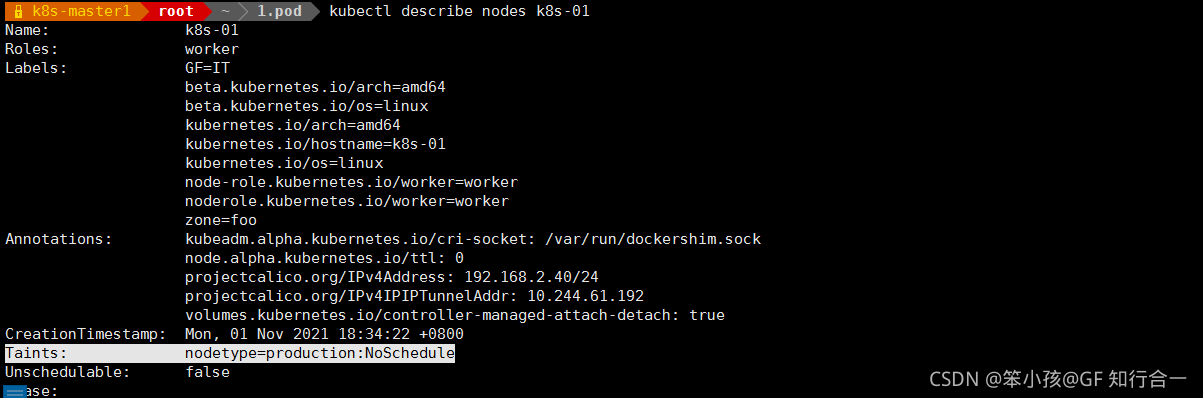The width and height of the screenshot is (1203, 398).
Task: Click the red root prompt segment
Action: click(x=175, y=11)
